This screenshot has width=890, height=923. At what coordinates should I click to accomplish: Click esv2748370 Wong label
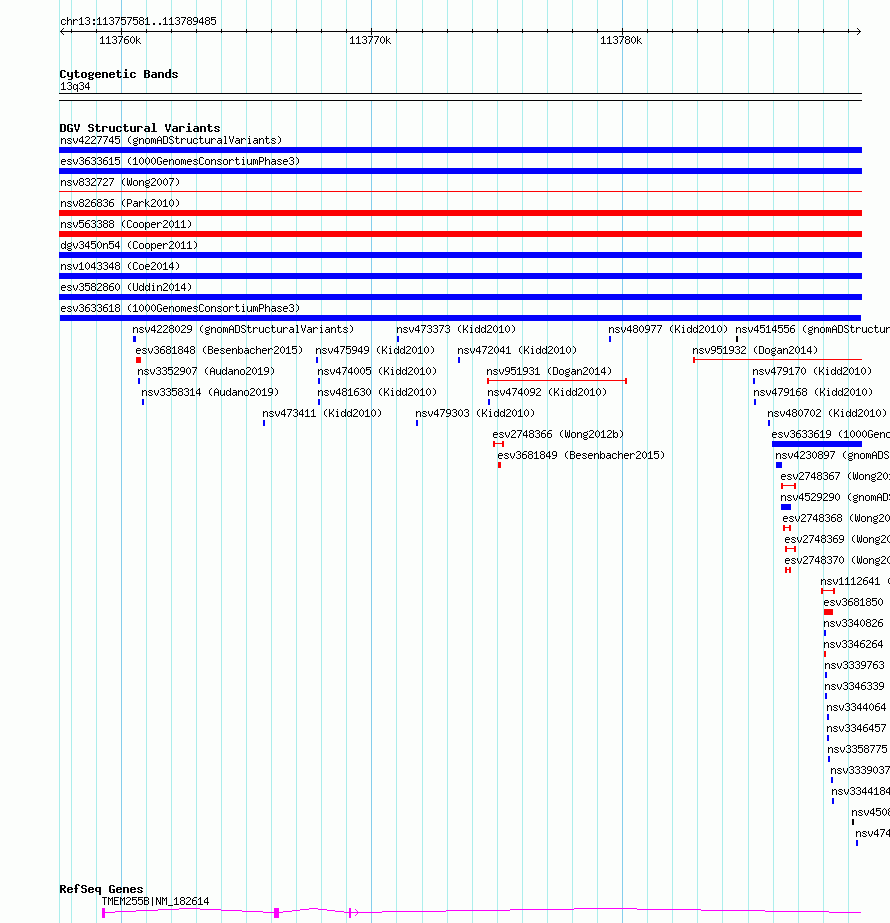click(837, 560)
